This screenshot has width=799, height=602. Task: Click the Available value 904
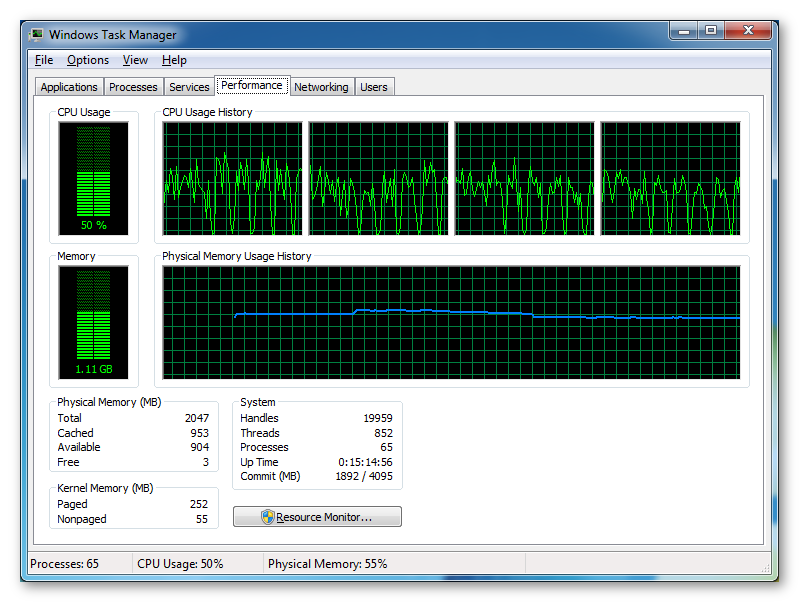click(200, 447)
